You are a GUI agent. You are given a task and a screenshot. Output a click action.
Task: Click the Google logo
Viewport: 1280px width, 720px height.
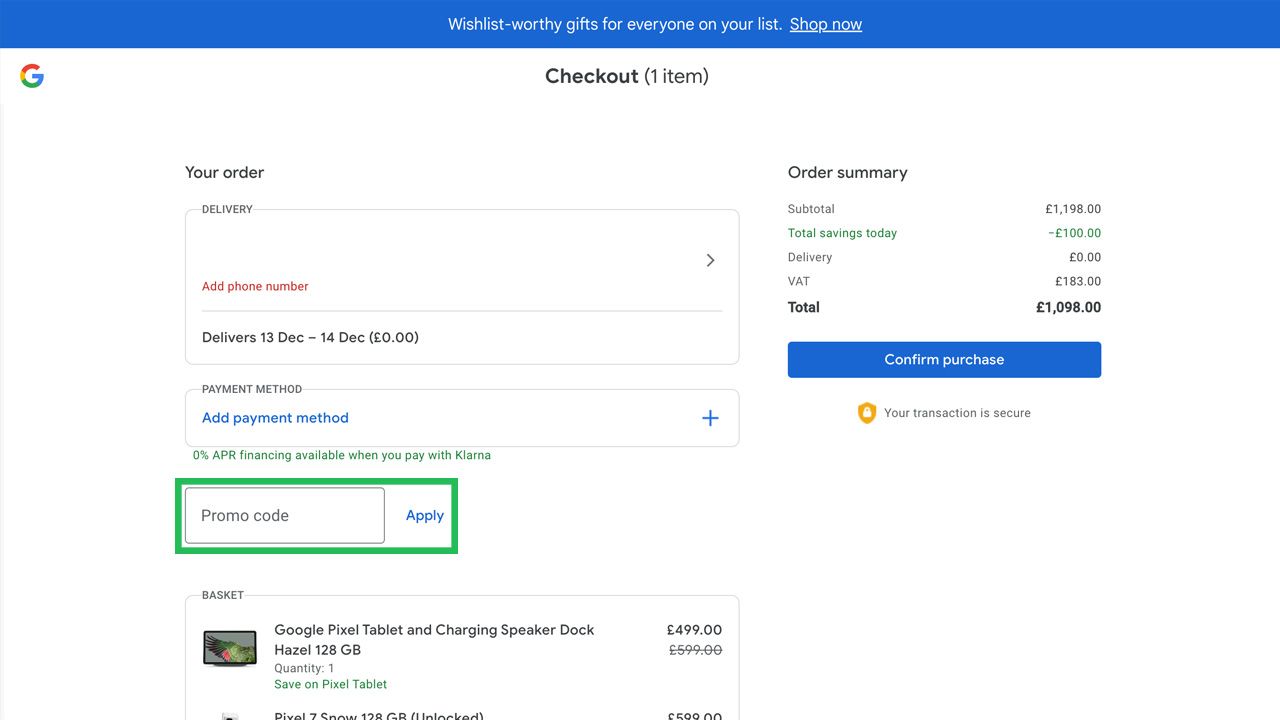pos(31,75)
